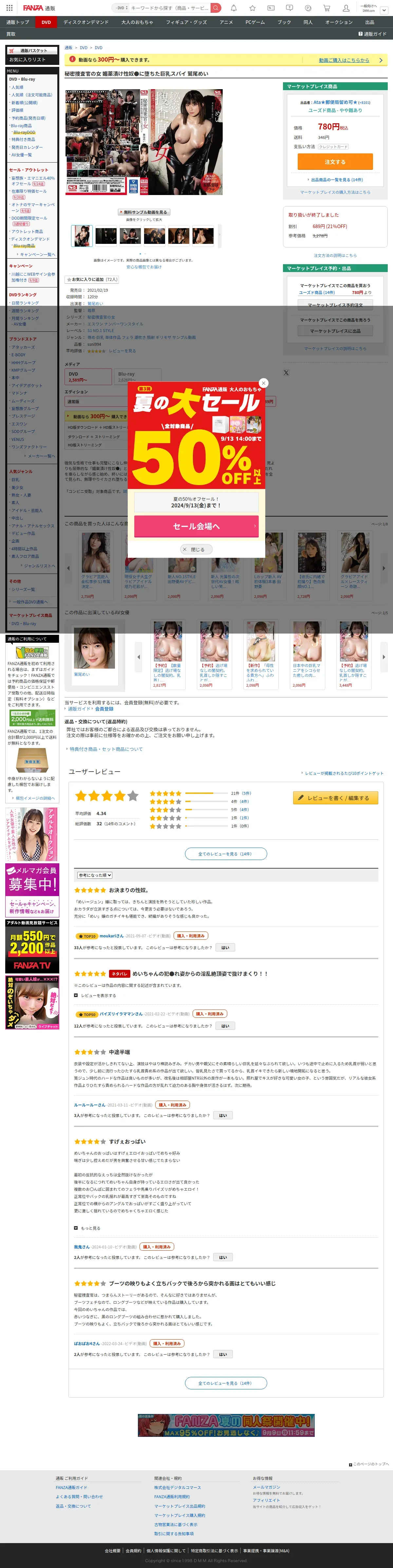Select the フィギュア・グッズ tab
Screen dimensions: 393x1568
pyautogui.click(x=186, y=22)
